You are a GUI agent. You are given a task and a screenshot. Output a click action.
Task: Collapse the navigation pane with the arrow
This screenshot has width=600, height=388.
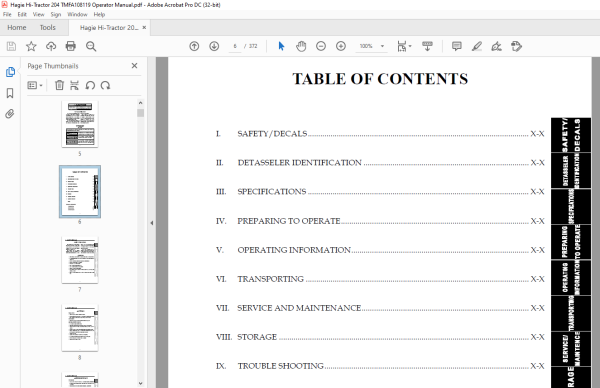point(152,223)
